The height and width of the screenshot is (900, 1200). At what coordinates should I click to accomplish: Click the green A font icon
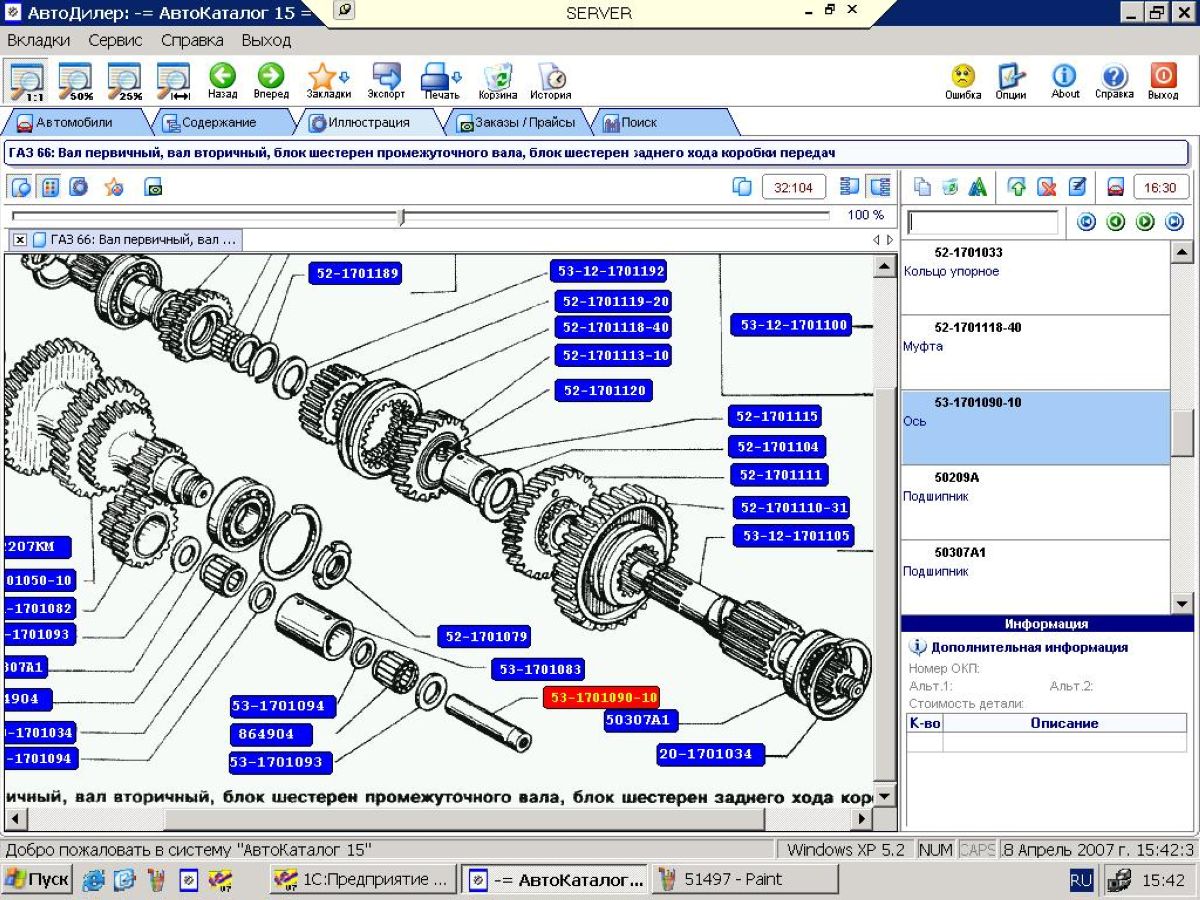(x=978, y=187)
